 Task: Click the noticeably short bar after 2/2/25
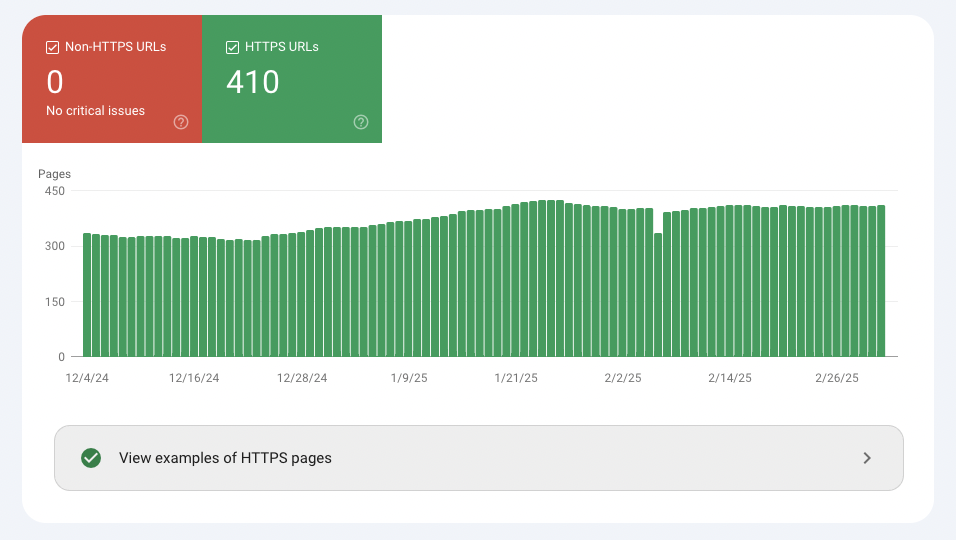pyautogui.click(x=658, y=295)
